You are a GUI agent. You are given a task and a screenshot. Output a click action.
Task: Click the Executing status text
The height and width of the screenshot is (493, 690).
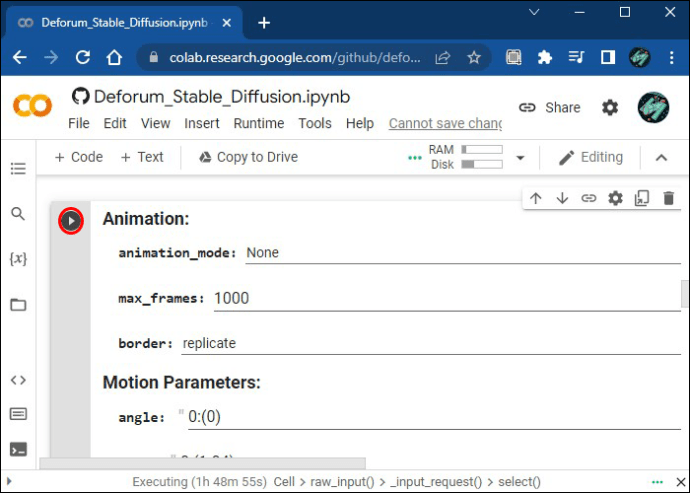(x=200, y=482)
